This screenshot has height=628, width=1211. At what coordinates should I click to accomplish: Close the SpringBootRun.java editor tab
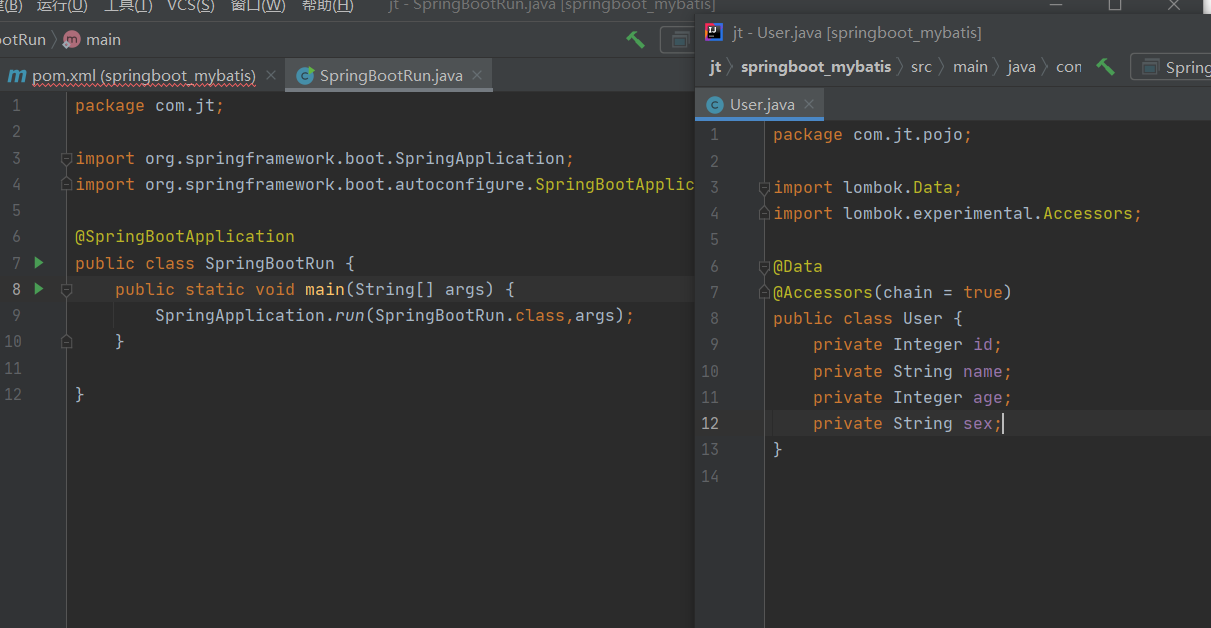(477, 75)
